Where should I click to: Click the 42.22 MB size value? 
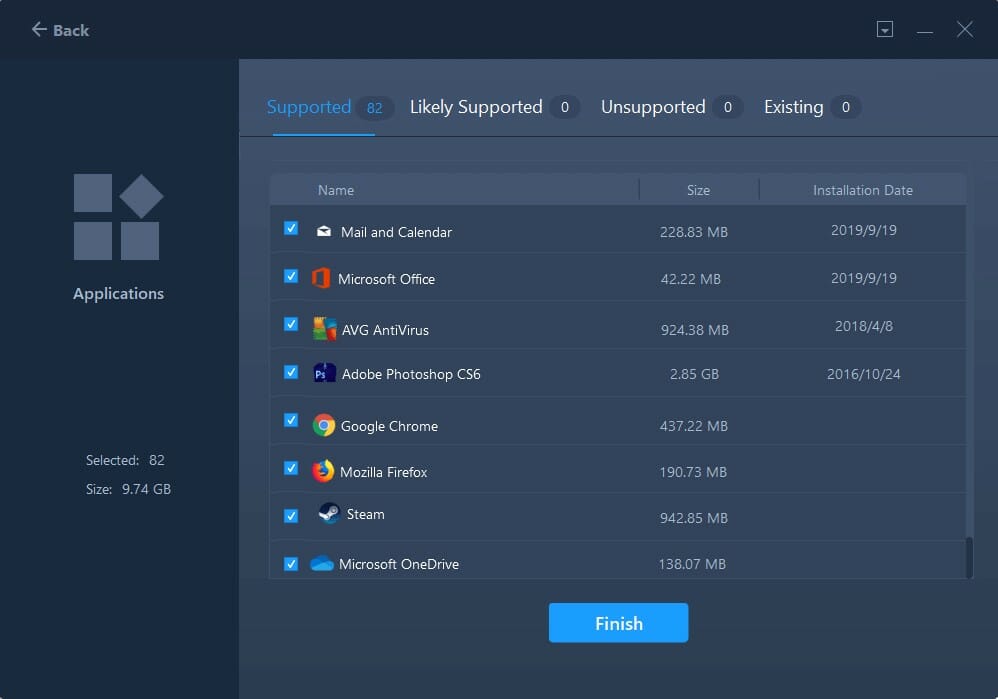pyautogui.click(x=691, y=279)
